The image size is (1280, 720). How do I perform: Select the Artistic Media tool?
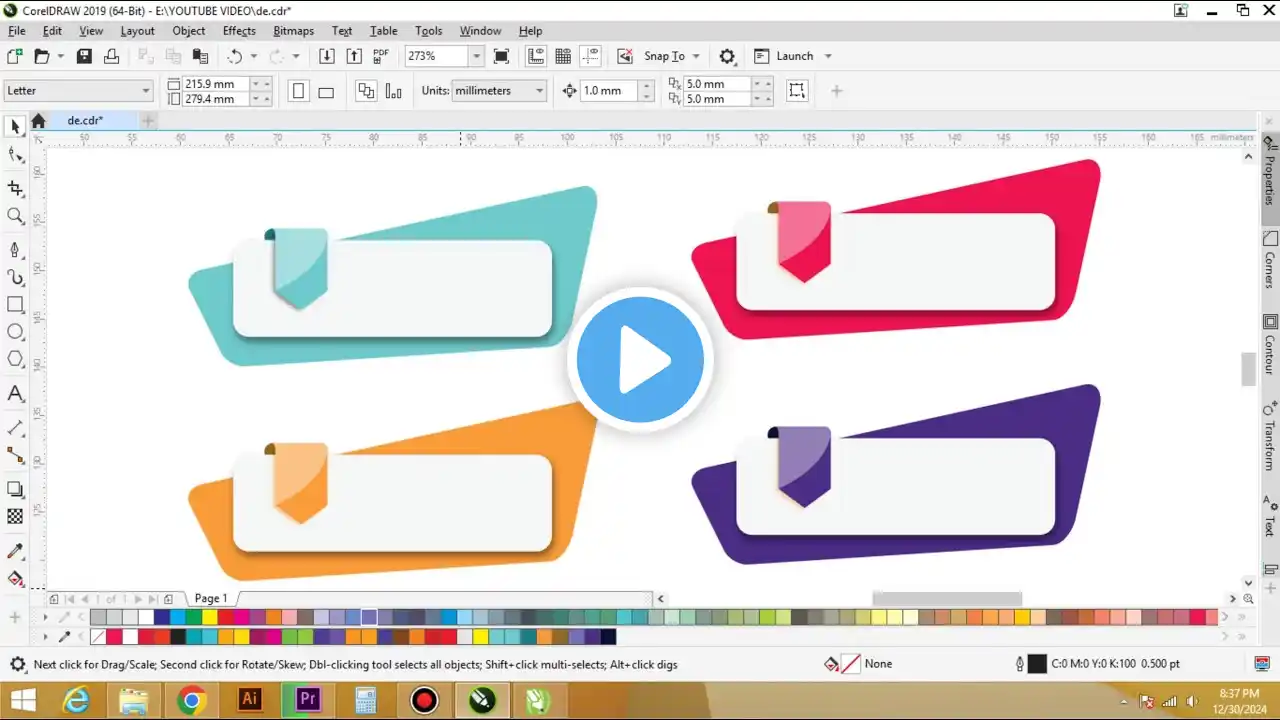tap(15, 277)
